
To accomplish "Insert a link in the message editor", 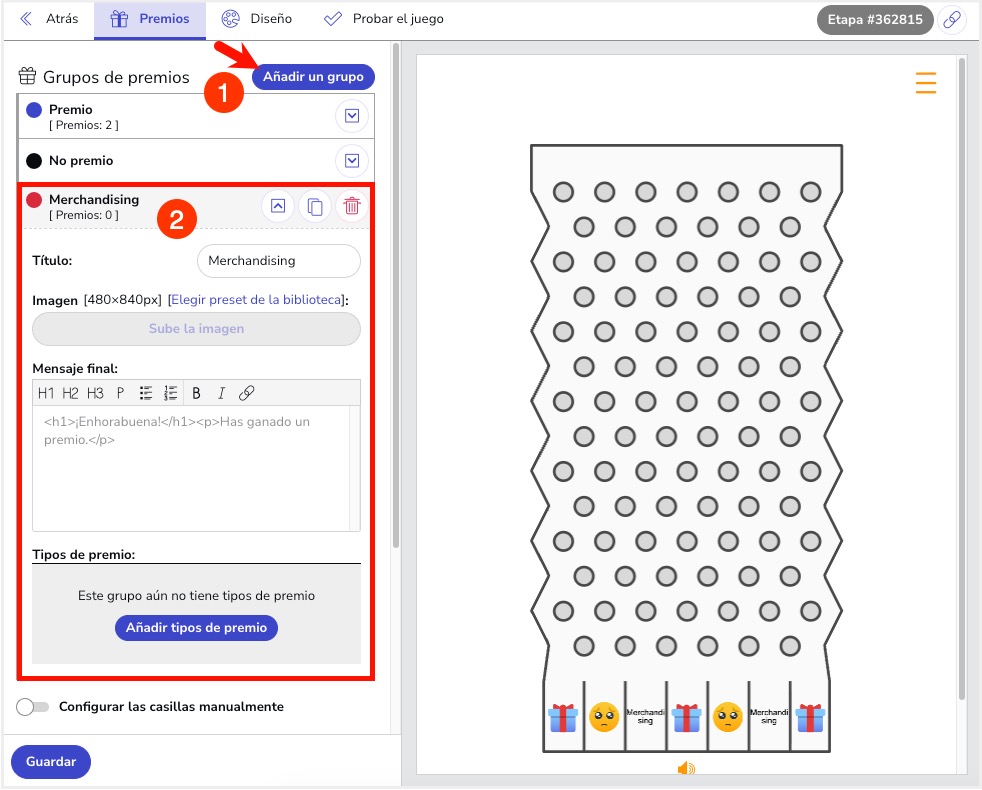I will (246, 393).
